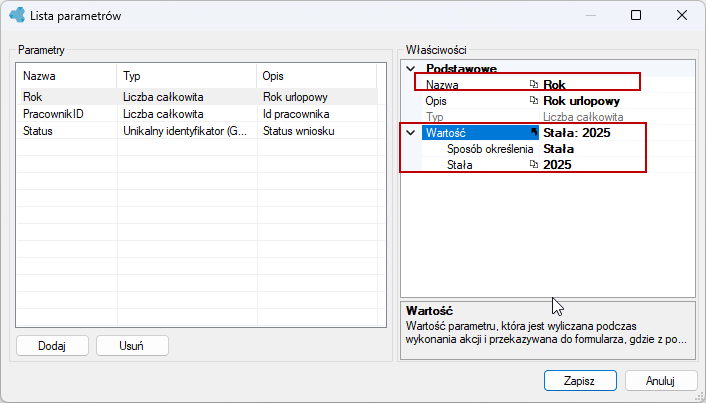The image size is (706, 403).
Task: Sort the list by the Opis column header
Action: point(317,76)
